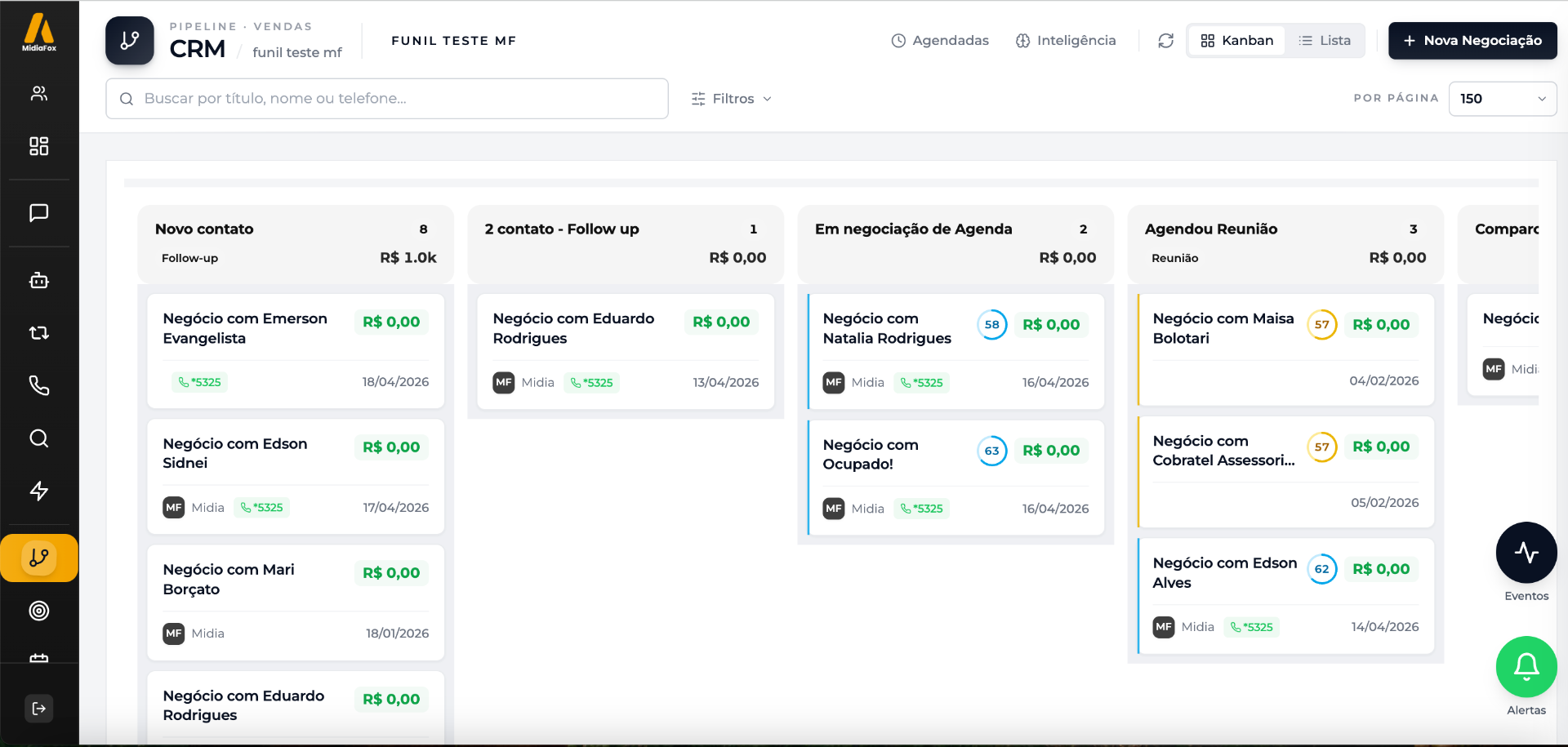
Task: Open the lightning bolt icon in sidebar
Action: tap(39, 491)
